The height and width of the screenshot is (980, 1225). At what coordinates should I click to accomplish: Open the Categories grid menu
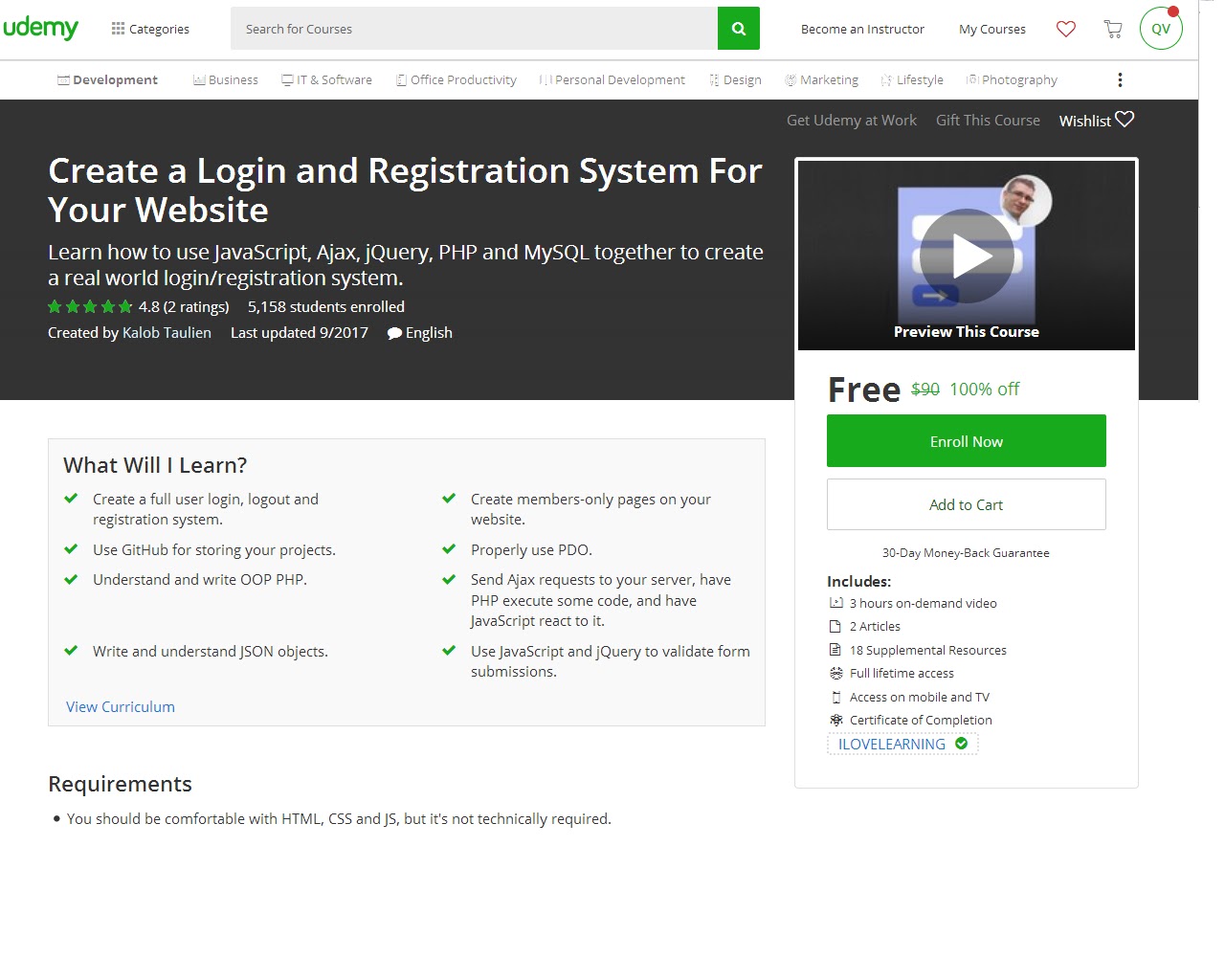tap(150, 29)
